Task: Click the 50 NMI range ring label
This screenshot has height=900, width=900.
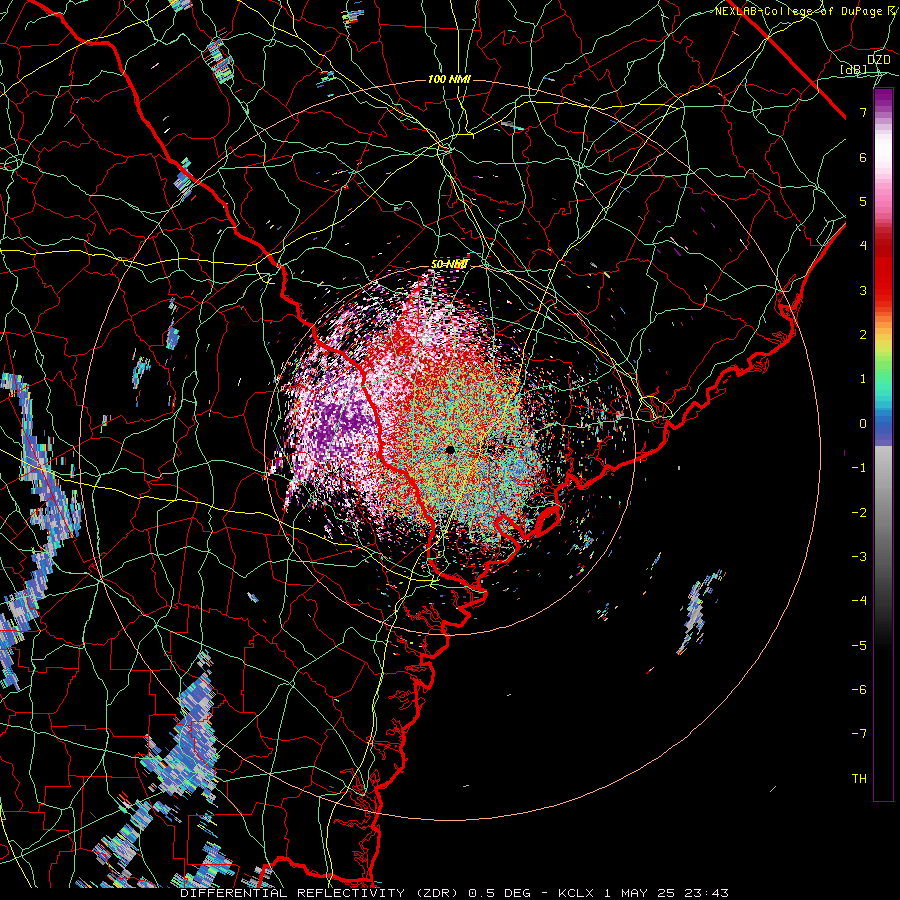Action: click(449, 264)
